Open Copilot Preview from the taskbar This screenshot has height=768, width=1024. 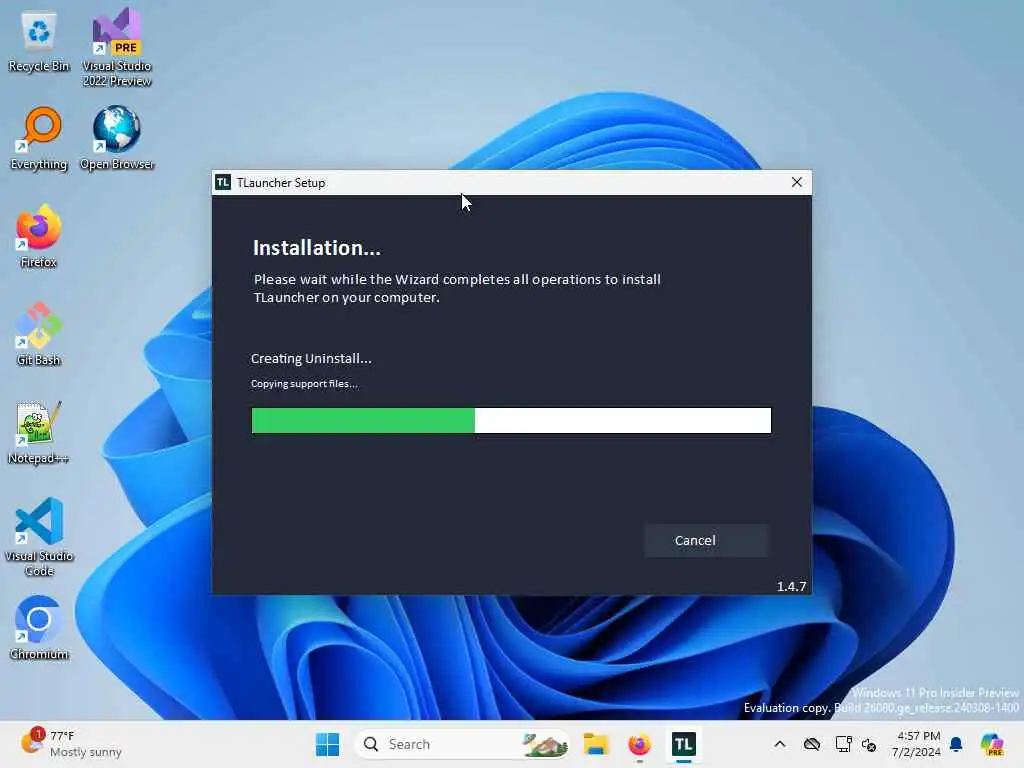tap(992, 744)
